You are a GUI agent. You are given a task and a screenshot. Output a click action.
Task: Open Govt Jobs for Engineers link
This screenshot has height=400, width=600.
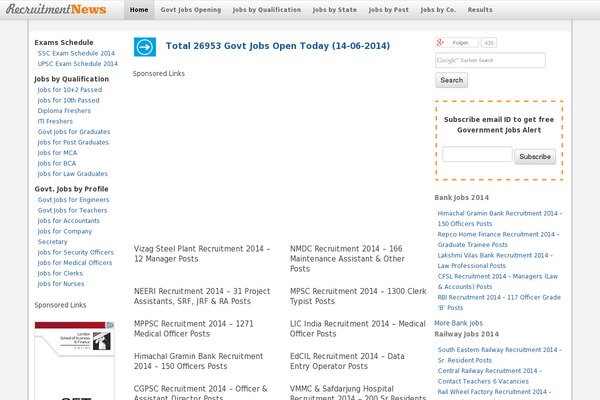click(x=73, y=200)
